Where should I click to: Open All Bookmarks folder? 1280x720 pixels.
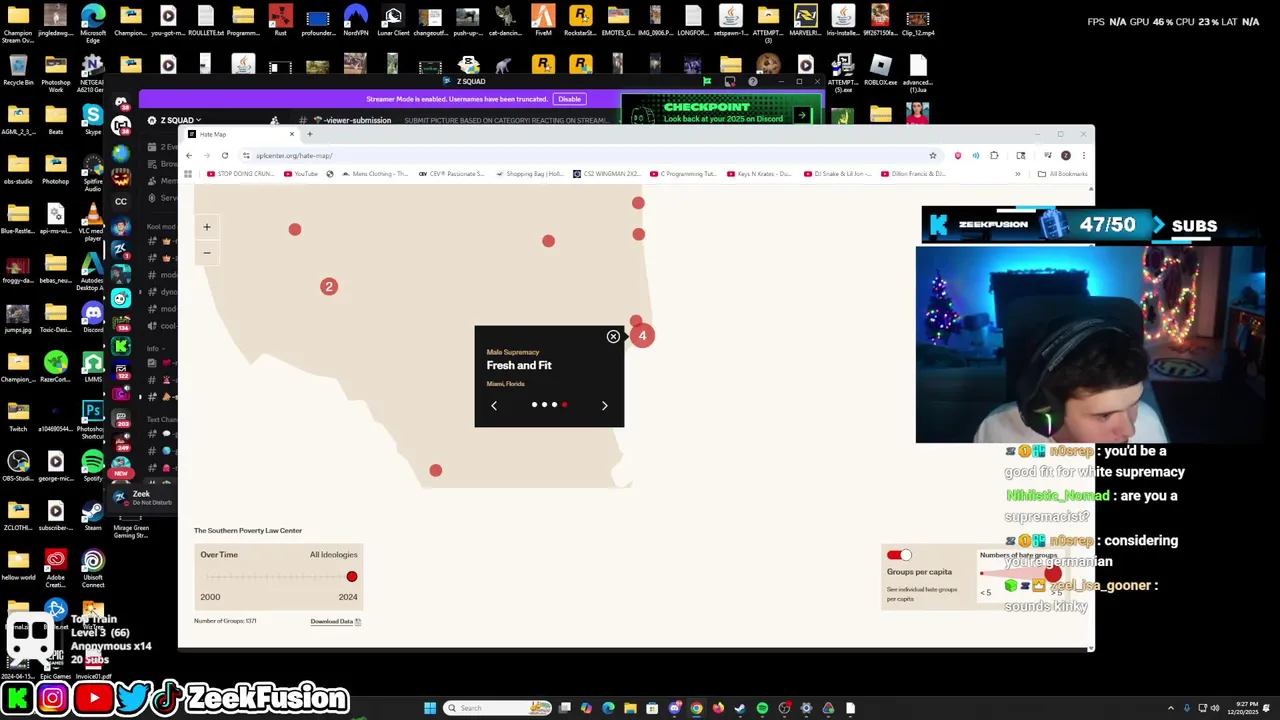click(1063, 174)
